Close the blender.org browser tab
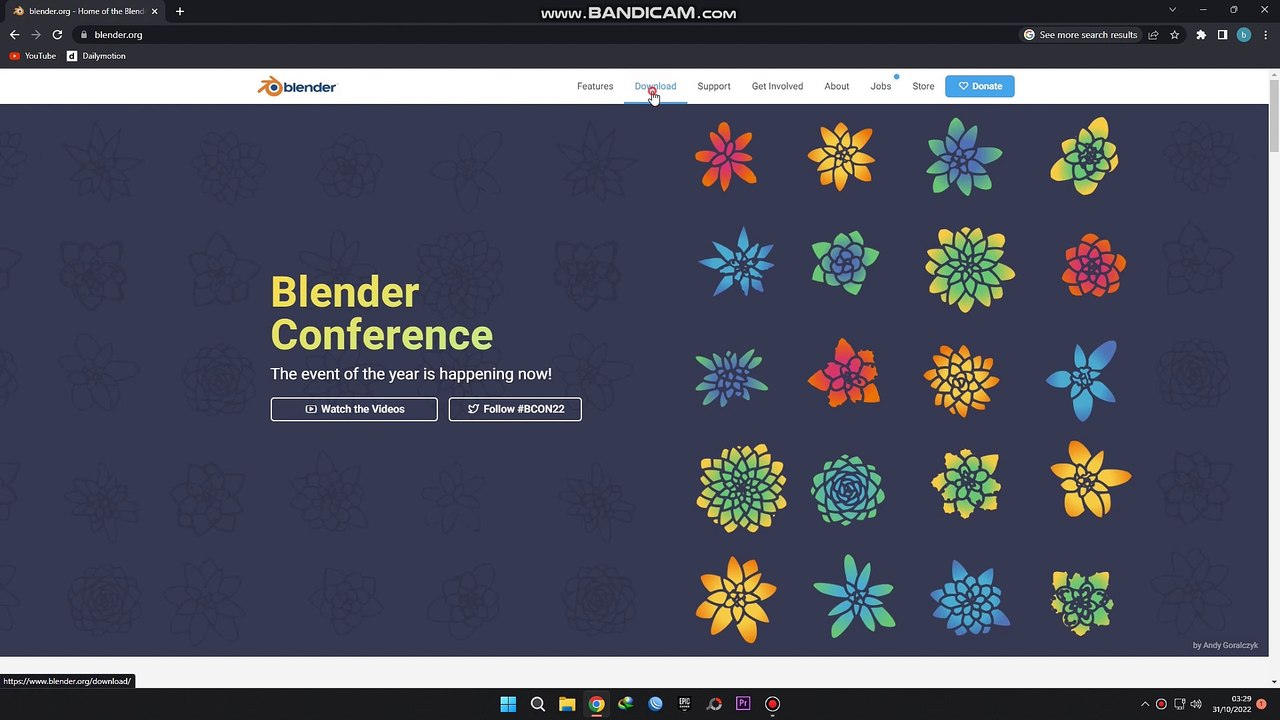Viewport: 1280px width, 720px height. [154, 11]
